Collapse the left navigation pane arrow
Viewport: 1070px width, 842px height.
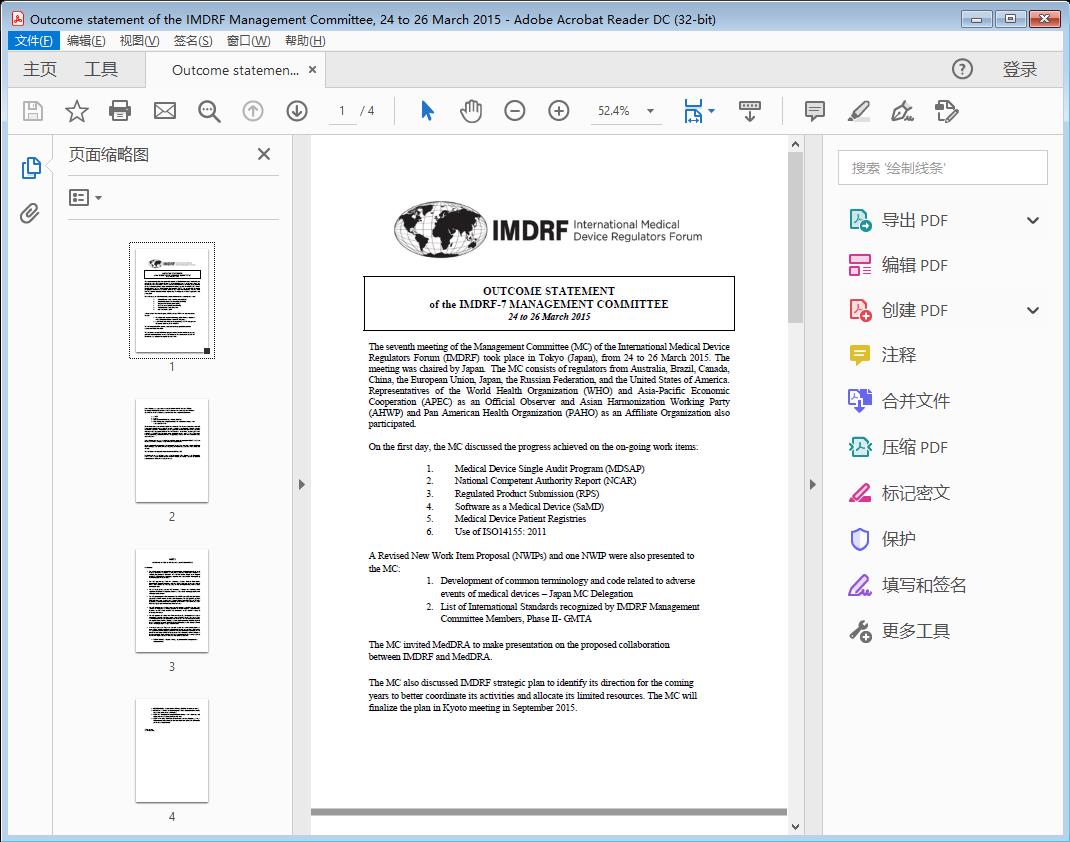tap(302, 485)
